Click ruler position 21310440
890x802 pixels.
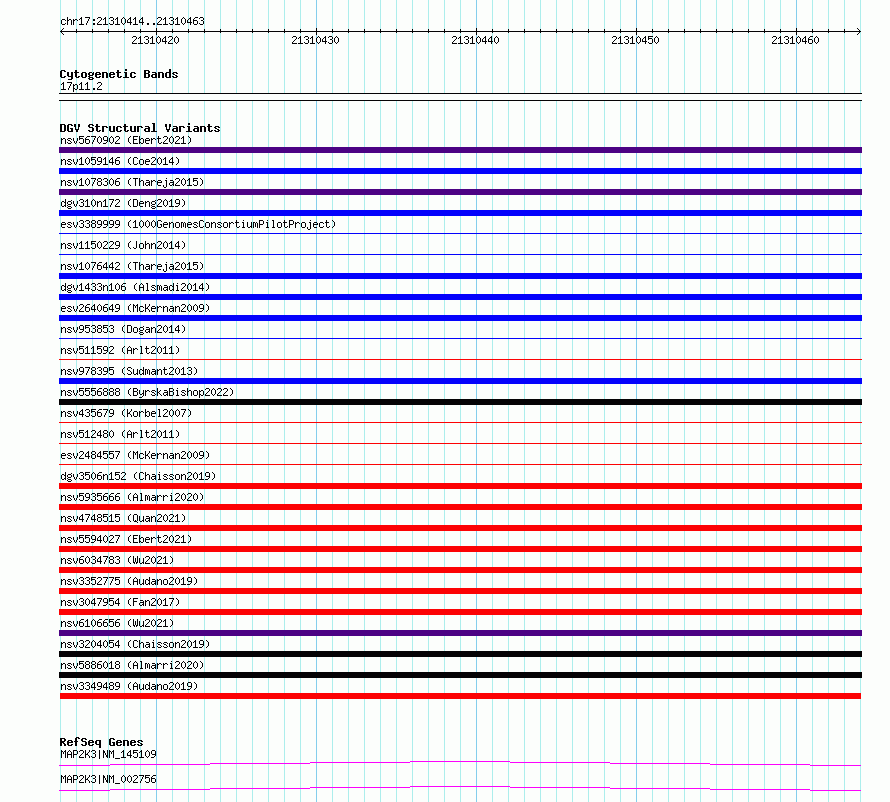click(x=475, y=40)
